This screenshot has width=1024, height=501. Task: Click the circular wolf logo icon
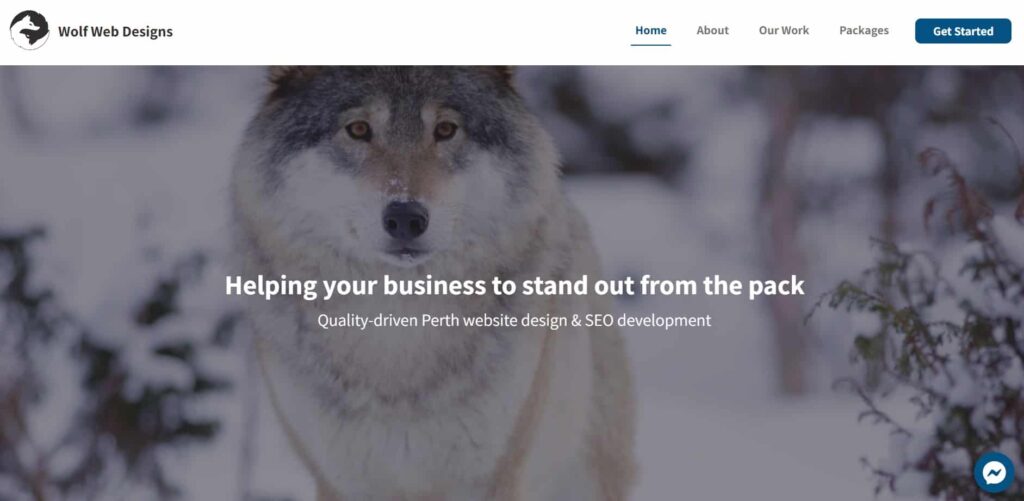[x=29, y=30]
